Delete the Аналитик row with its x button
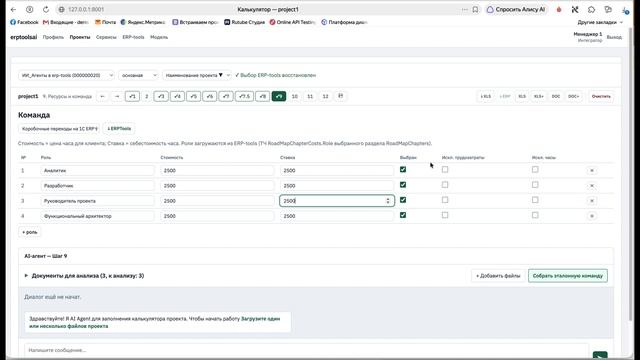 [592, 171]
